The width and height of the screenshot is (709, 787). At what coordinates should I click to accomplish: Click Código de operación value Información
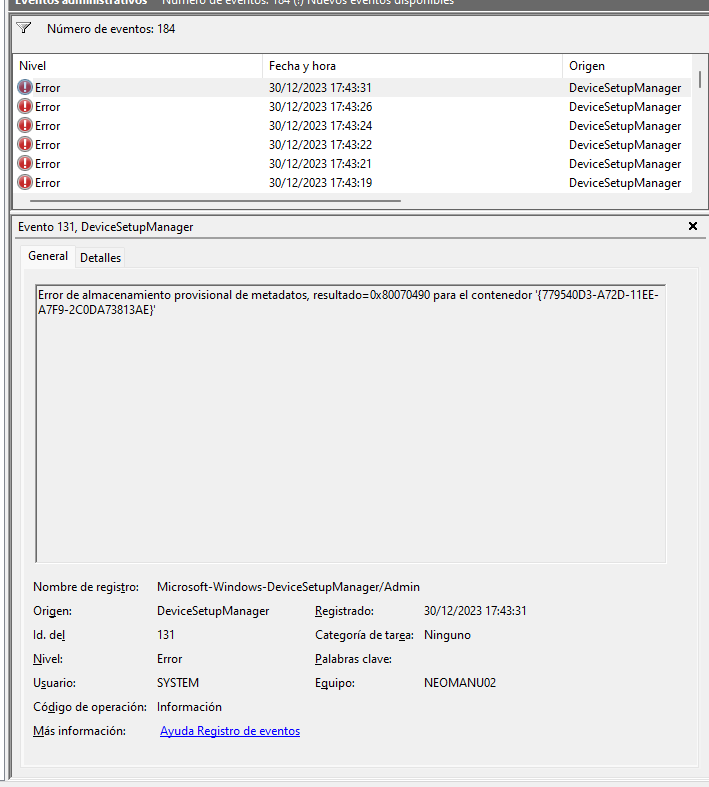189,707
